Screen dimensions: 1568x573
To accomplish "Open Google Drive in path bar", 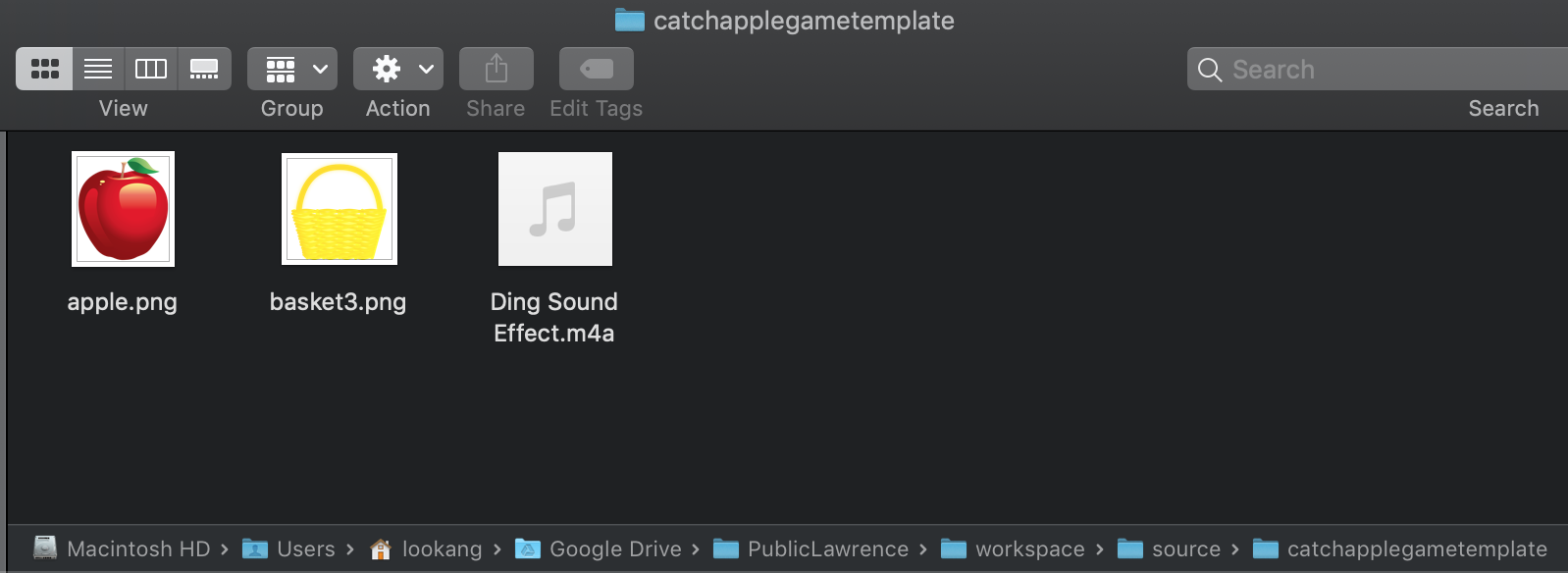I will click(x=599, y=548).
